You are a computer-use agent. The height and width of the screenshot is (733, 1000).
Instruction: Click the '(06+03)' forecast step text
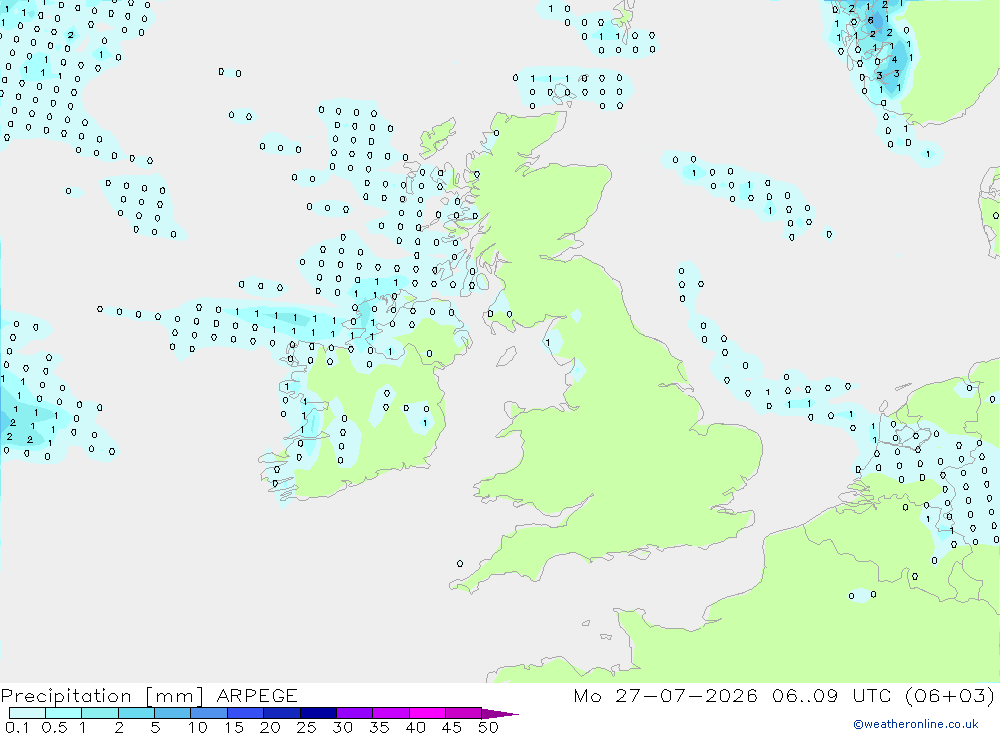point(950,695)
